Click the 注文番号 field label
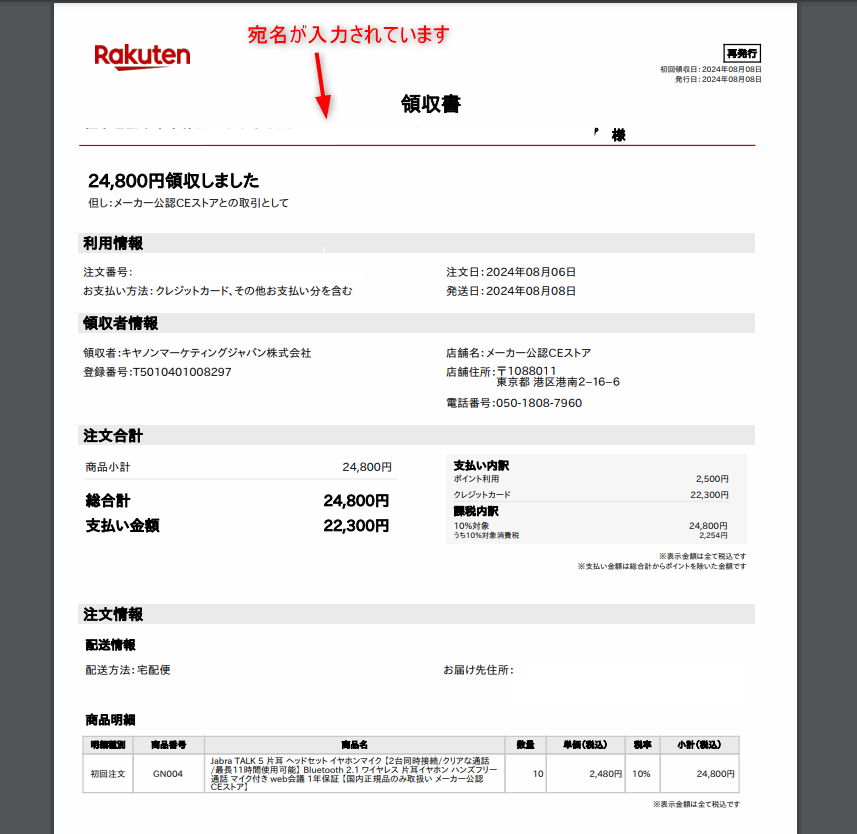Image resolution: width=857 pixels, height=834 pixels. click(x=107, y=272)
